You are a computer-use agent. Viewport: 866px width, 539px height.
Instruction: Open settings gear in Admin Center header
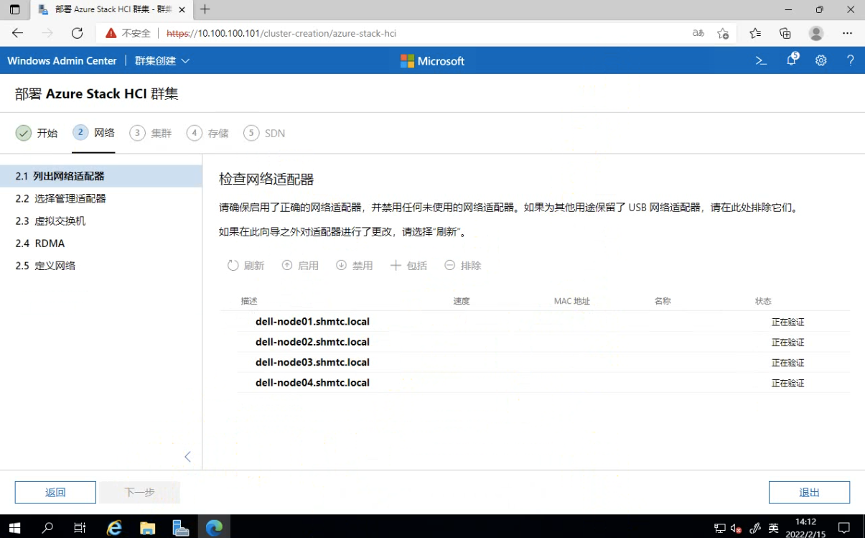821,61
